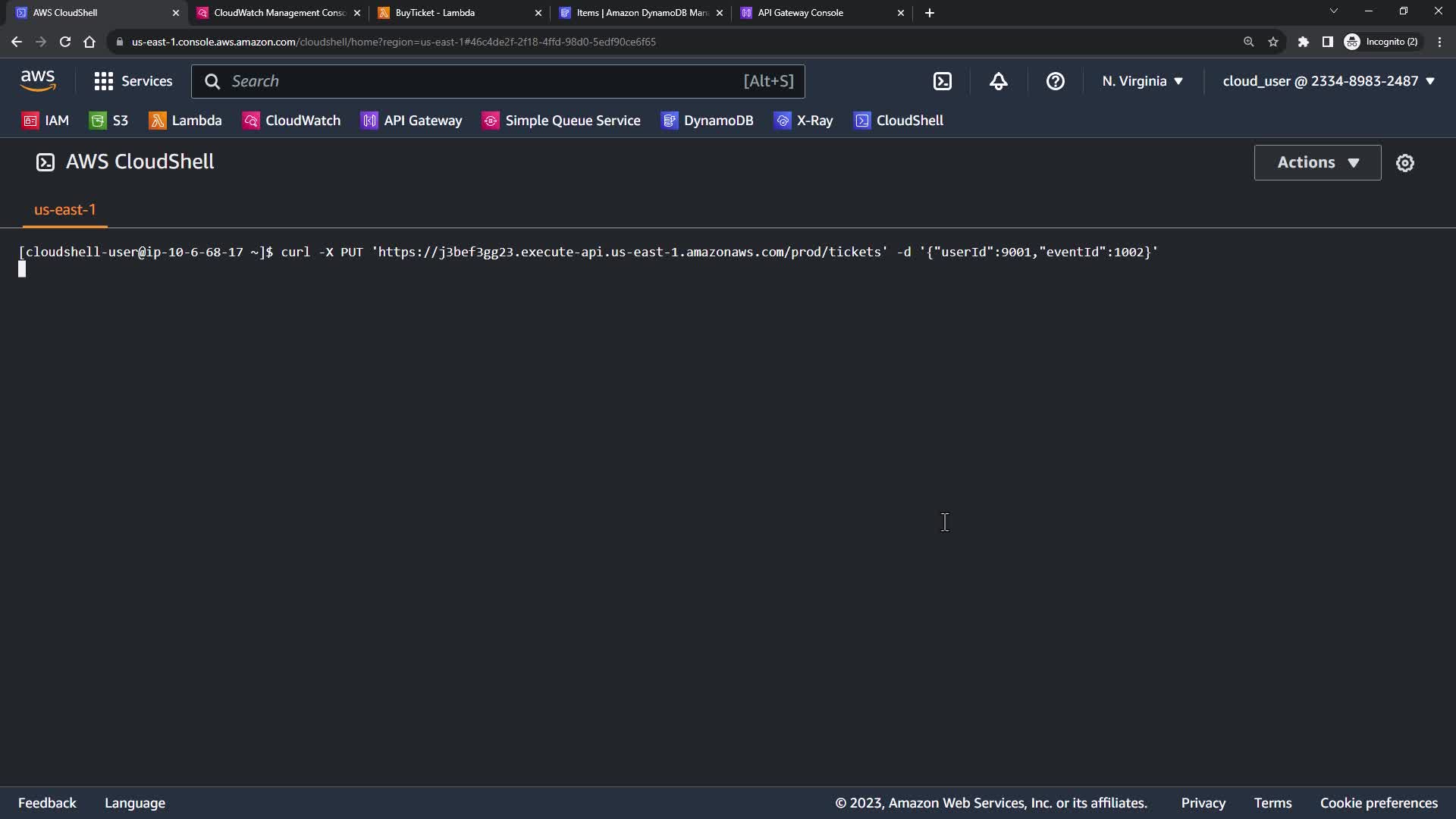Open CloudShell preferences gear icon
Screen dimensions: 1456x819
1404,163
